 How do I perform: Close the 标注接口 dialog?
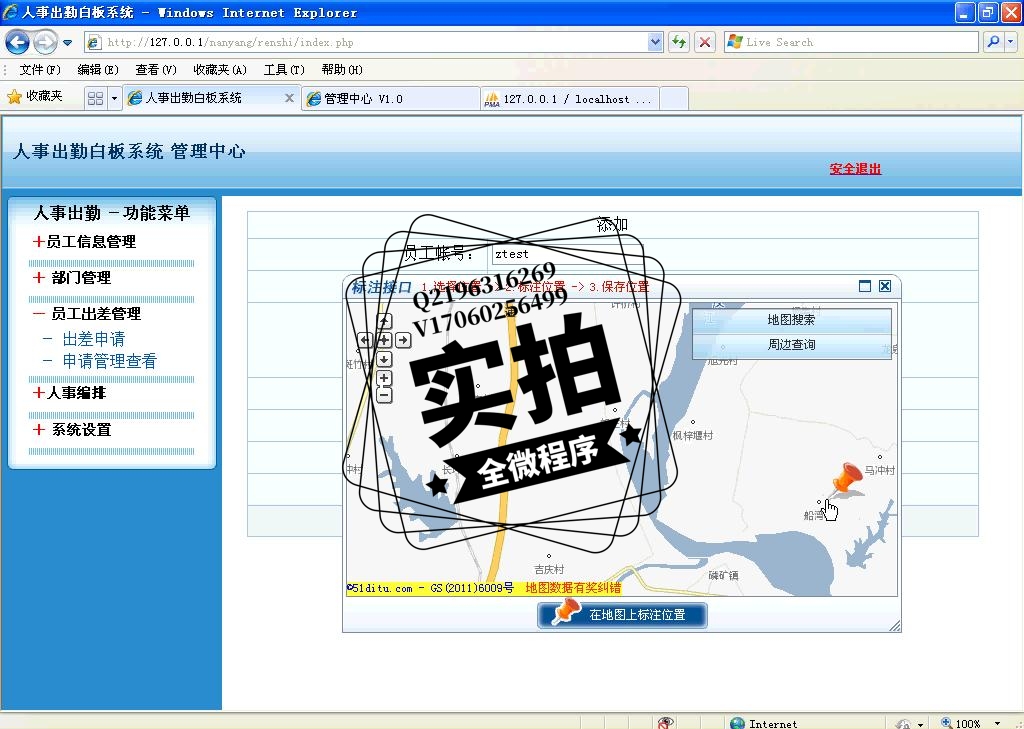885,286
